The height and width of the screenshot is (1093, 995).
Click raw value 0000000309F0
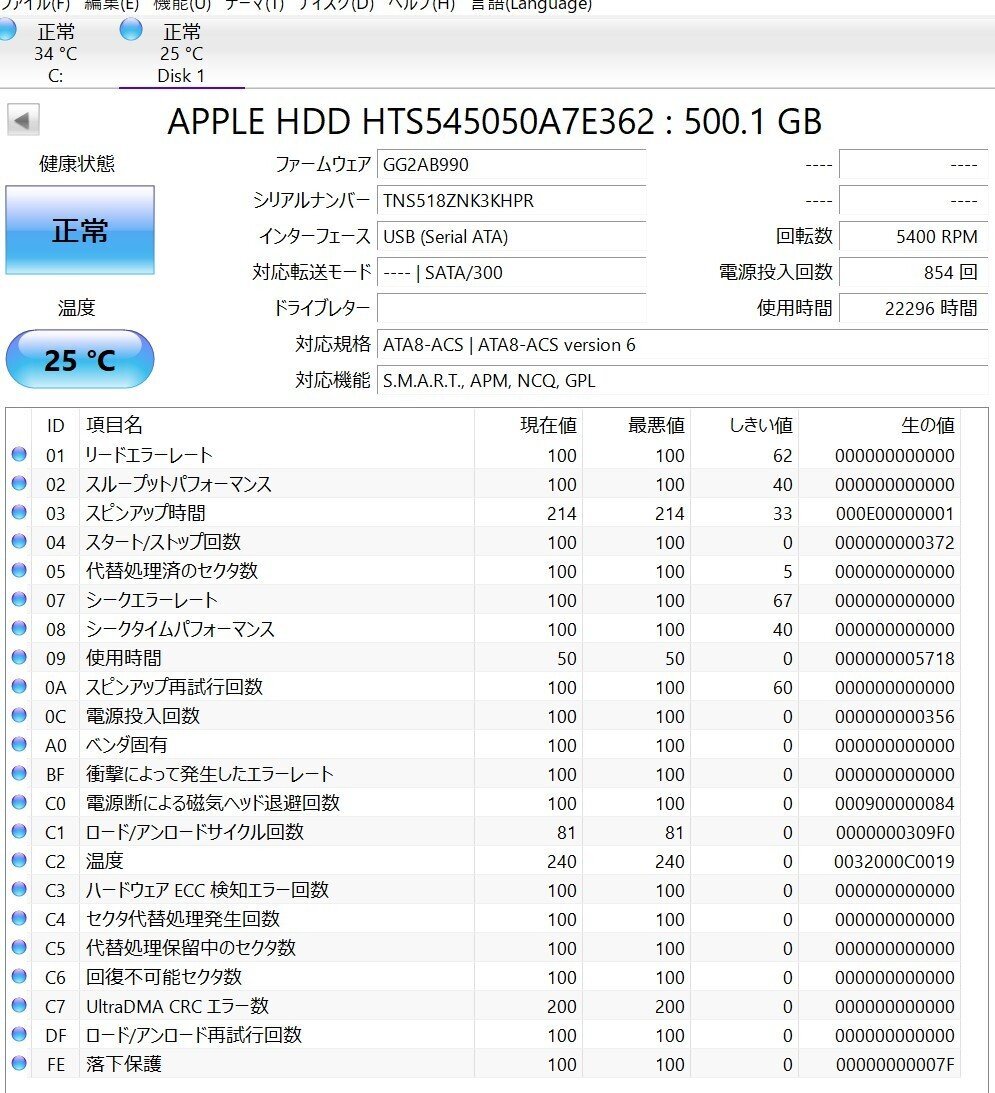click(x=895, y=832)
